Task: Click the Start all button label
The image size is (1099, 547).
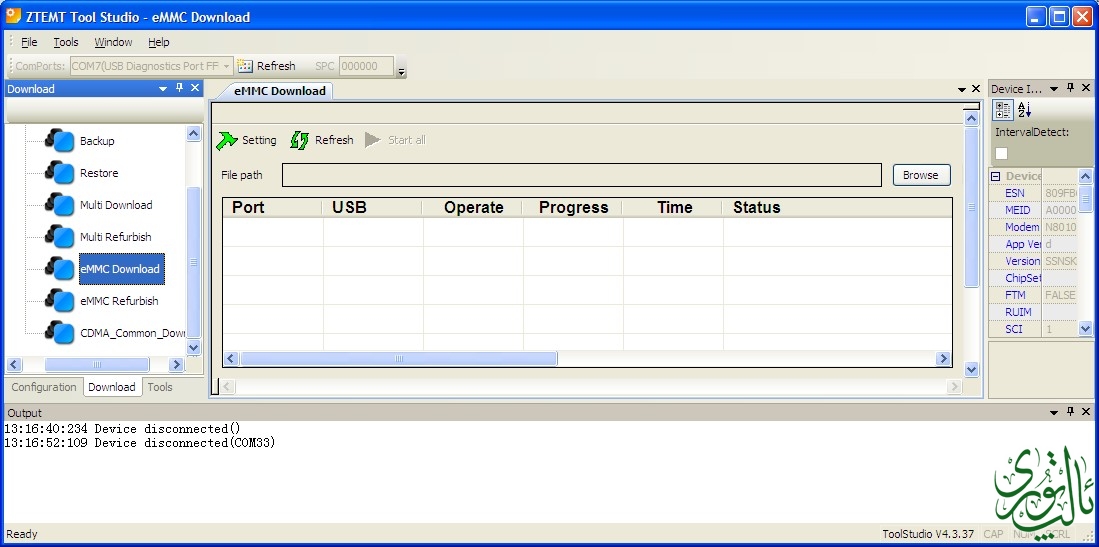Action: tap(407, 140)
